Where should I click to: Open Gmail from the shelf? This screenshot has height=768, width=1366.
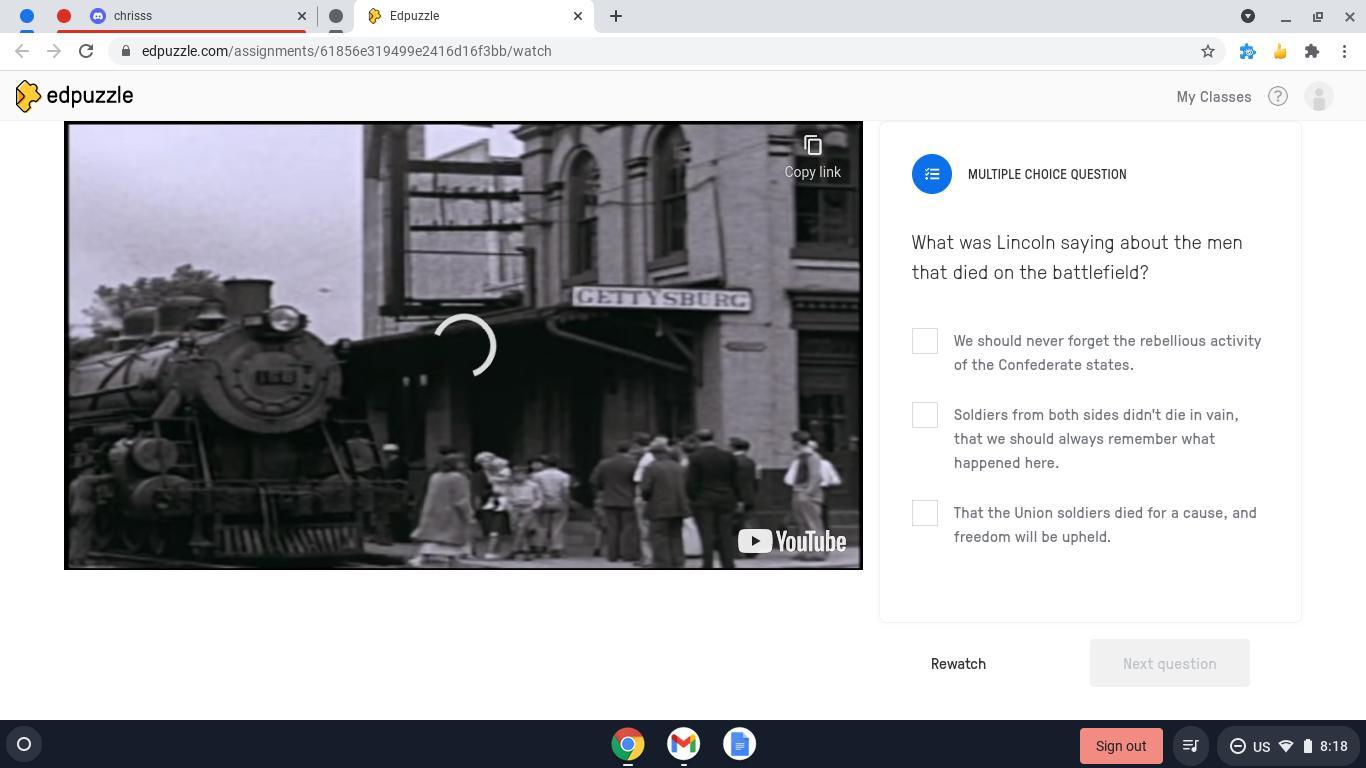pyautogui.click(x=683, y=744)
